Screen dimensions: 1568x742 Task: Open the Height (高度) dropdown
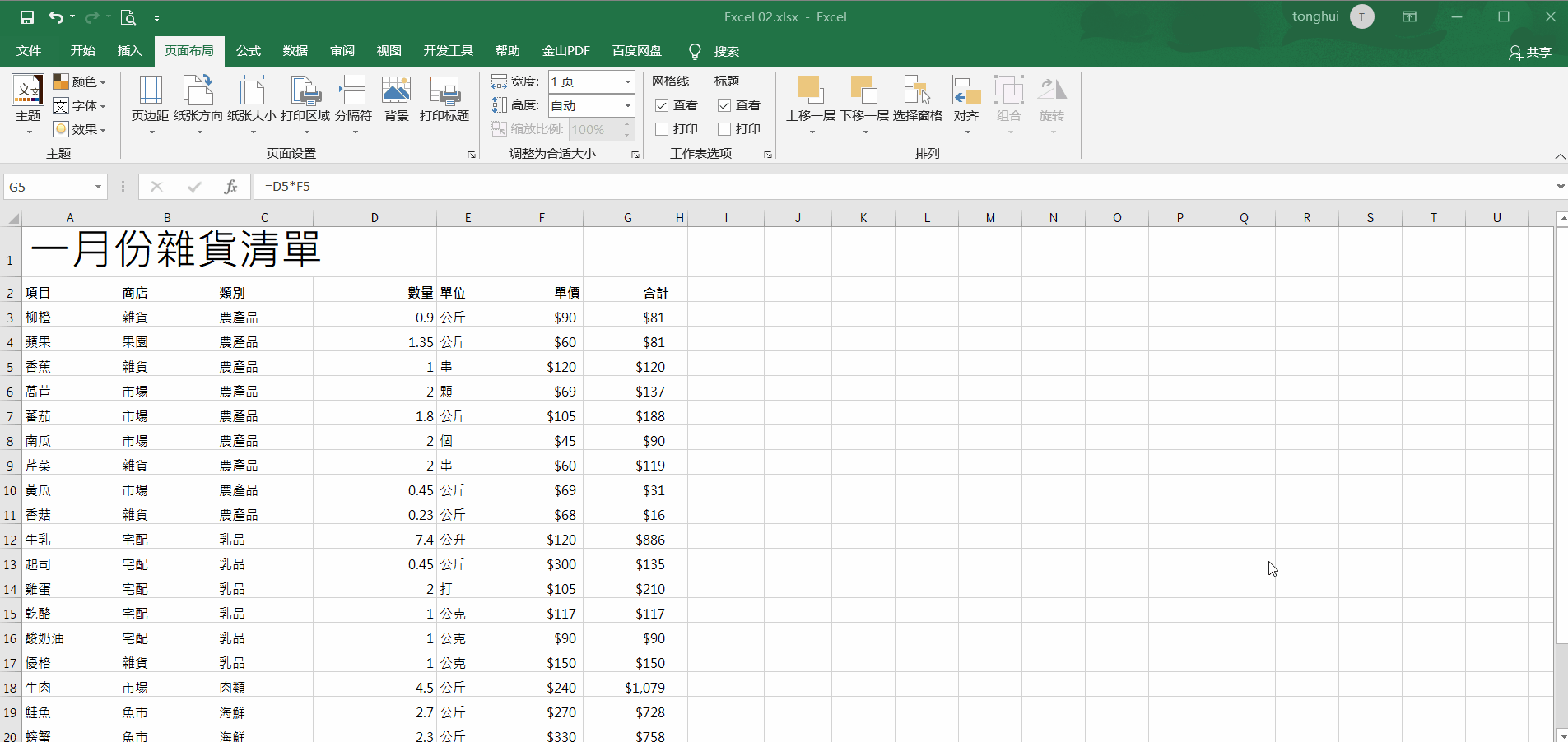pyautogui.click(x=627, y=105)
